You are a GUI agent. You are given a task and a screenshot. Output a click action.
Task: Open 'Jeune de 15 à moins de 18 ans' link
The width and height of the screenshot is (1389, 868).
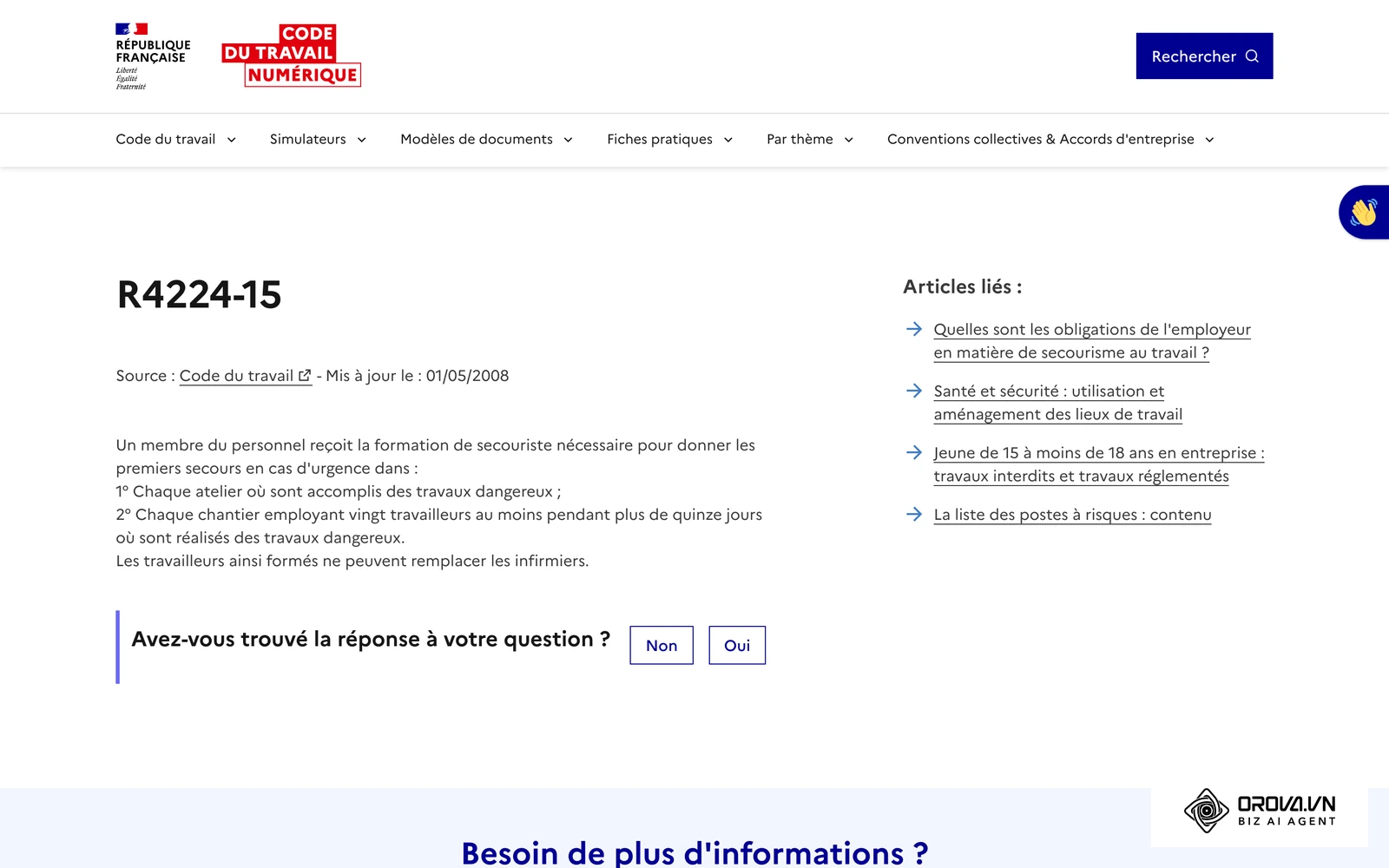click(1099, 464)
